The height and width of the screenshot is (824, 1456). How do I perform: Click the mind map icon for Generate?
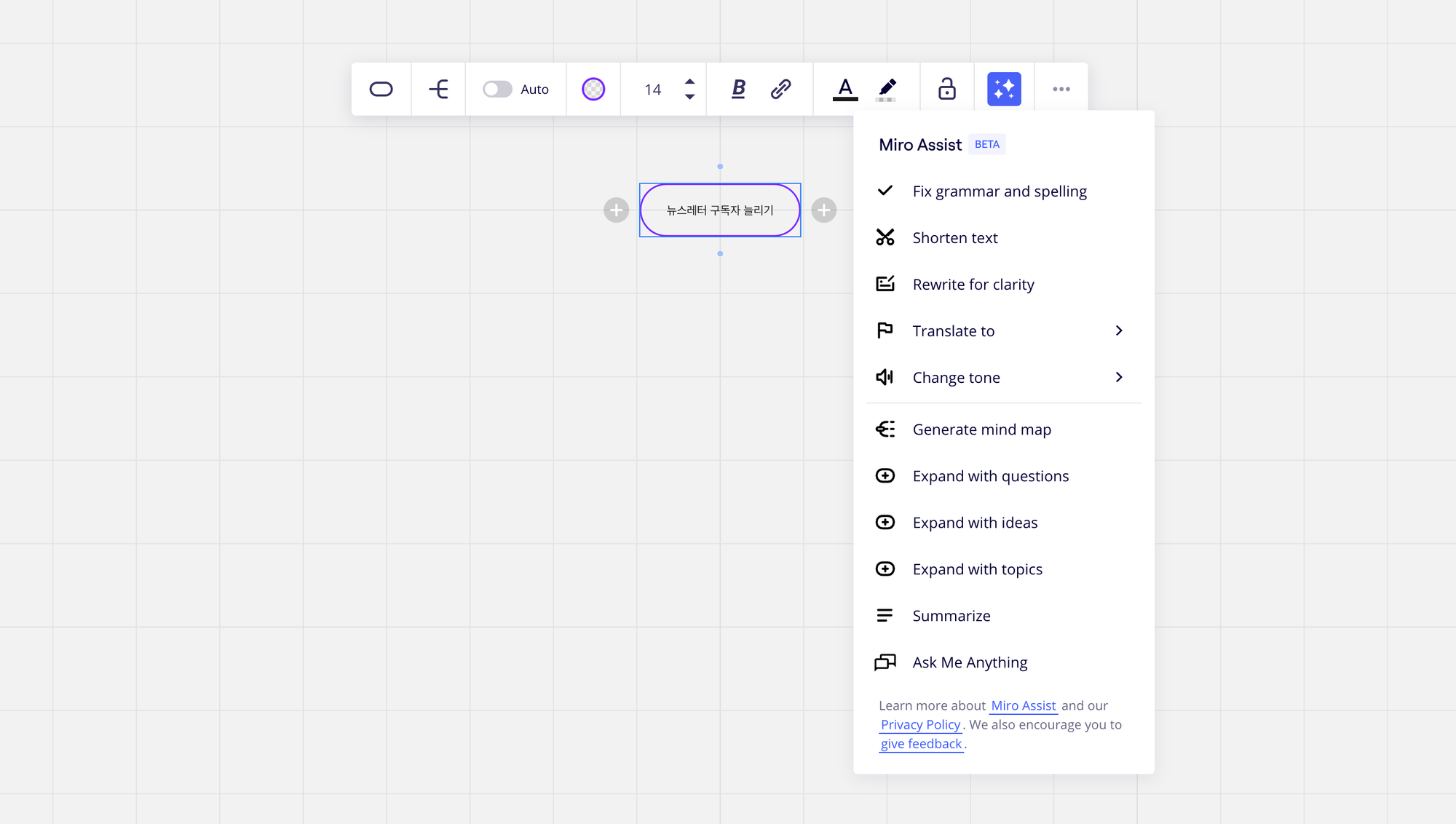(x=885, y=429)
